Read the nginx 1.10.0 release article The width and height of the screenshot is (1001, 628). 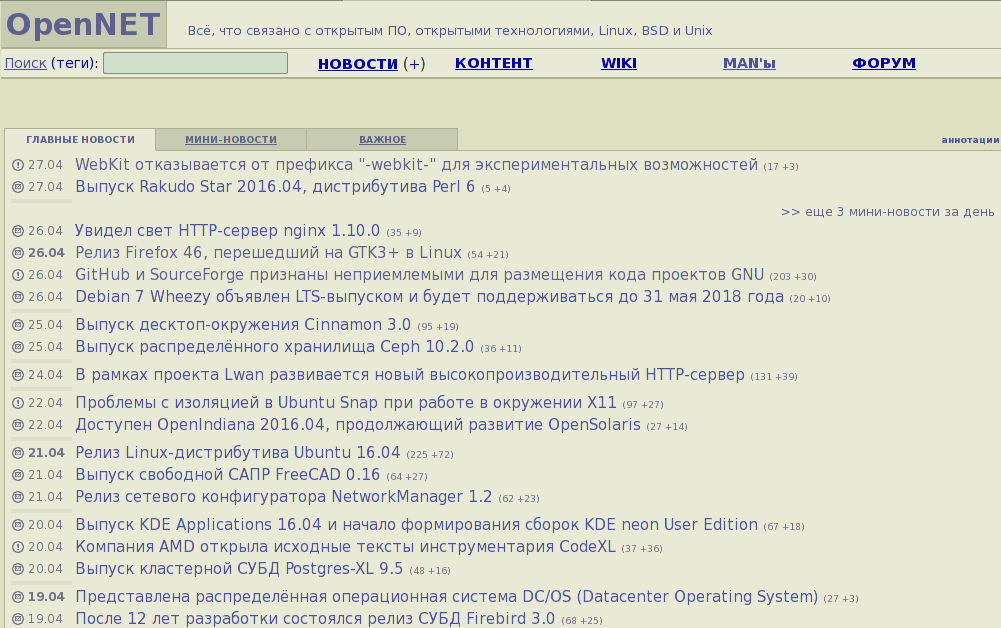[x=227, y=230]
